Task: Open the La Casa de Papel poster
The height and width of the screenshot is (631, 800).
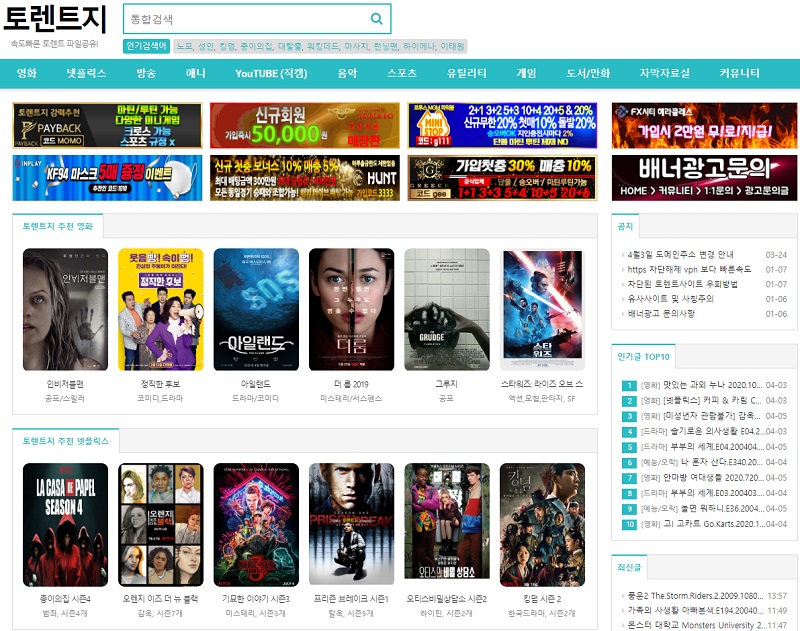Action: pyautogui.click(x=65, y=524)
